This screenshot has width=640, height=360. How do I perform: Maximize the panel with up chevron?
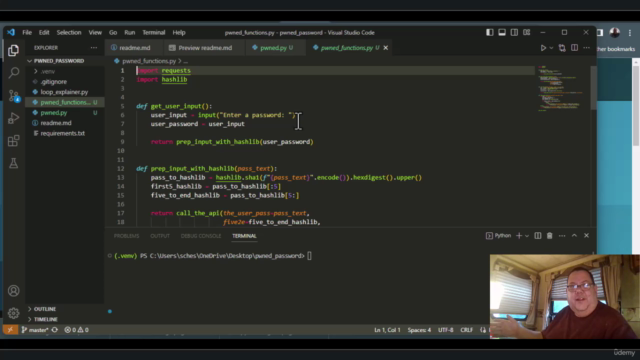pos(574,236)
